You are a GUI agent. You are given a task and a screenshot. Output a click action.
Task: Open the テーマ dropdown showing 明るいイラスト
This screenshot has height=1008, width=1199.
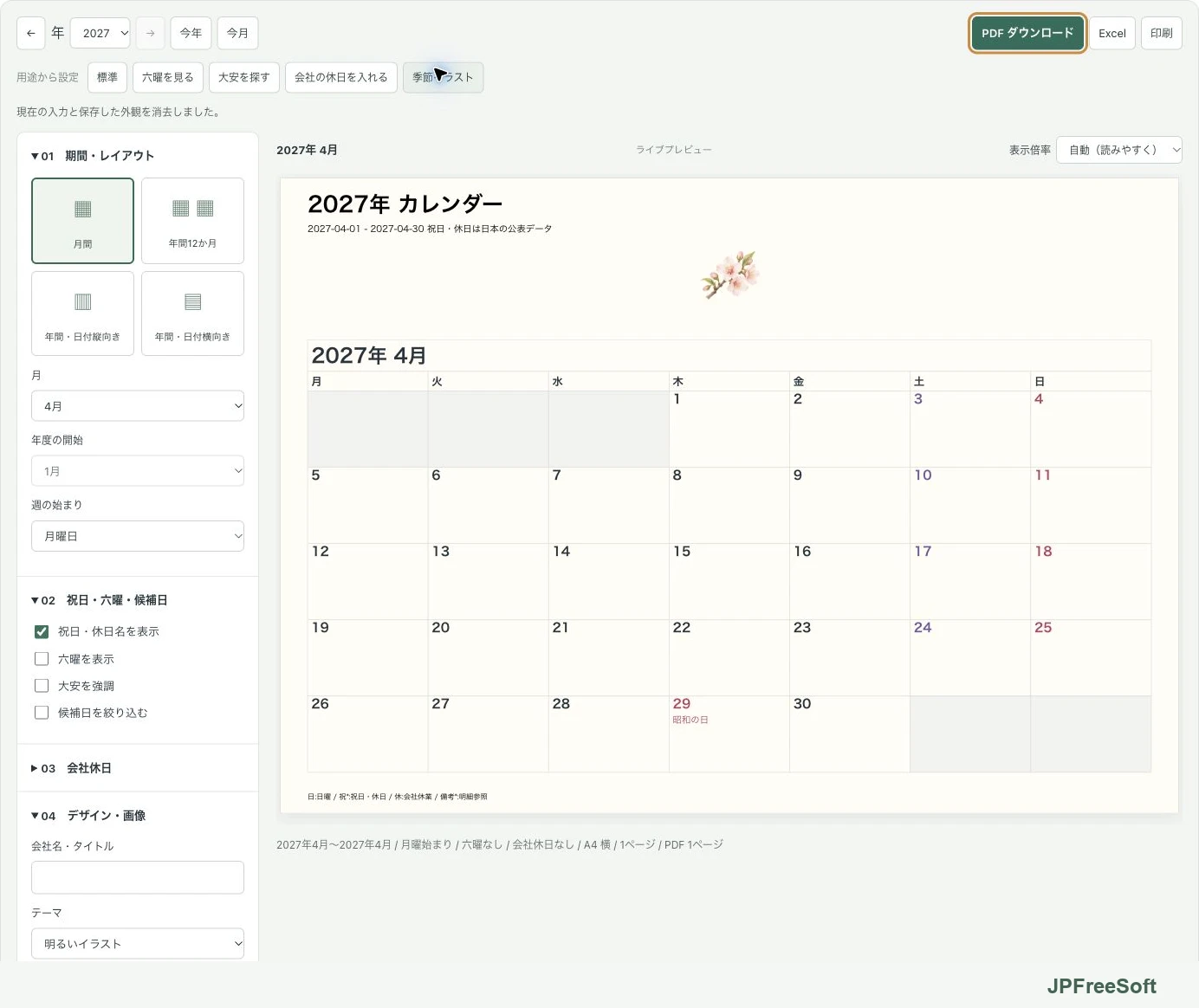[x=138, y=944]
